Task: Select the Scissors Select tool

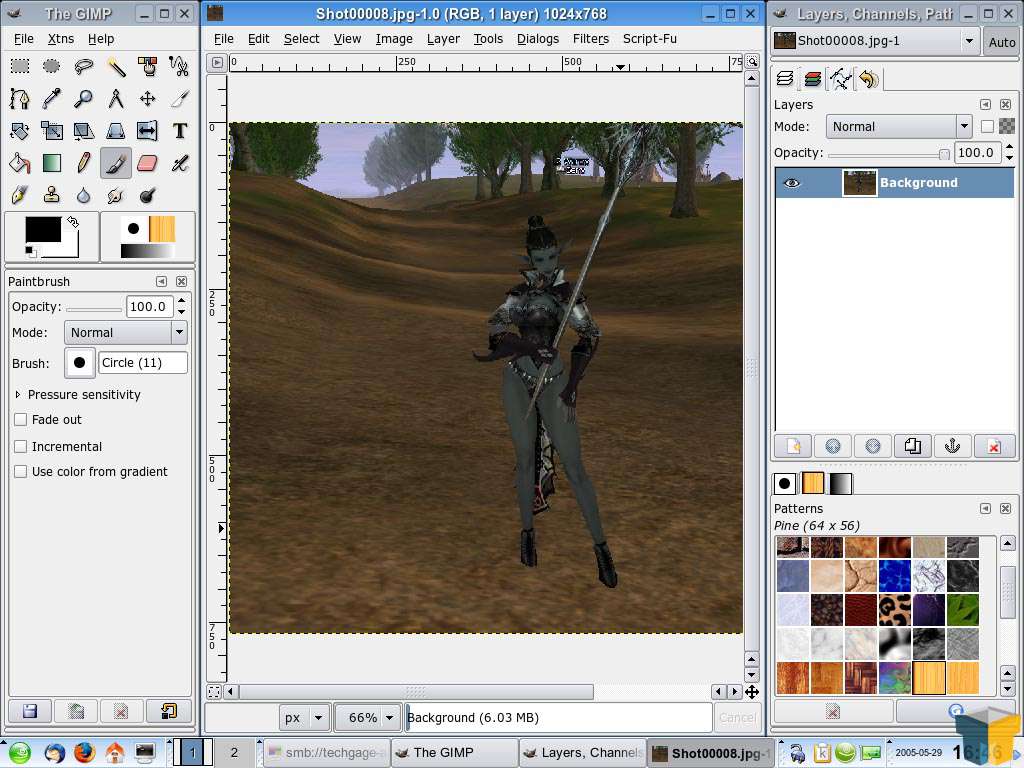Action: click(180, 66)
